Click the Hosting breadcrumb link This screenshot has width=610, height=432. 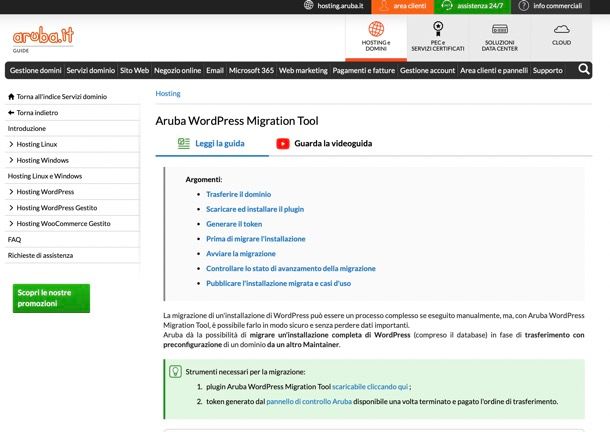[x=168, y=93]
